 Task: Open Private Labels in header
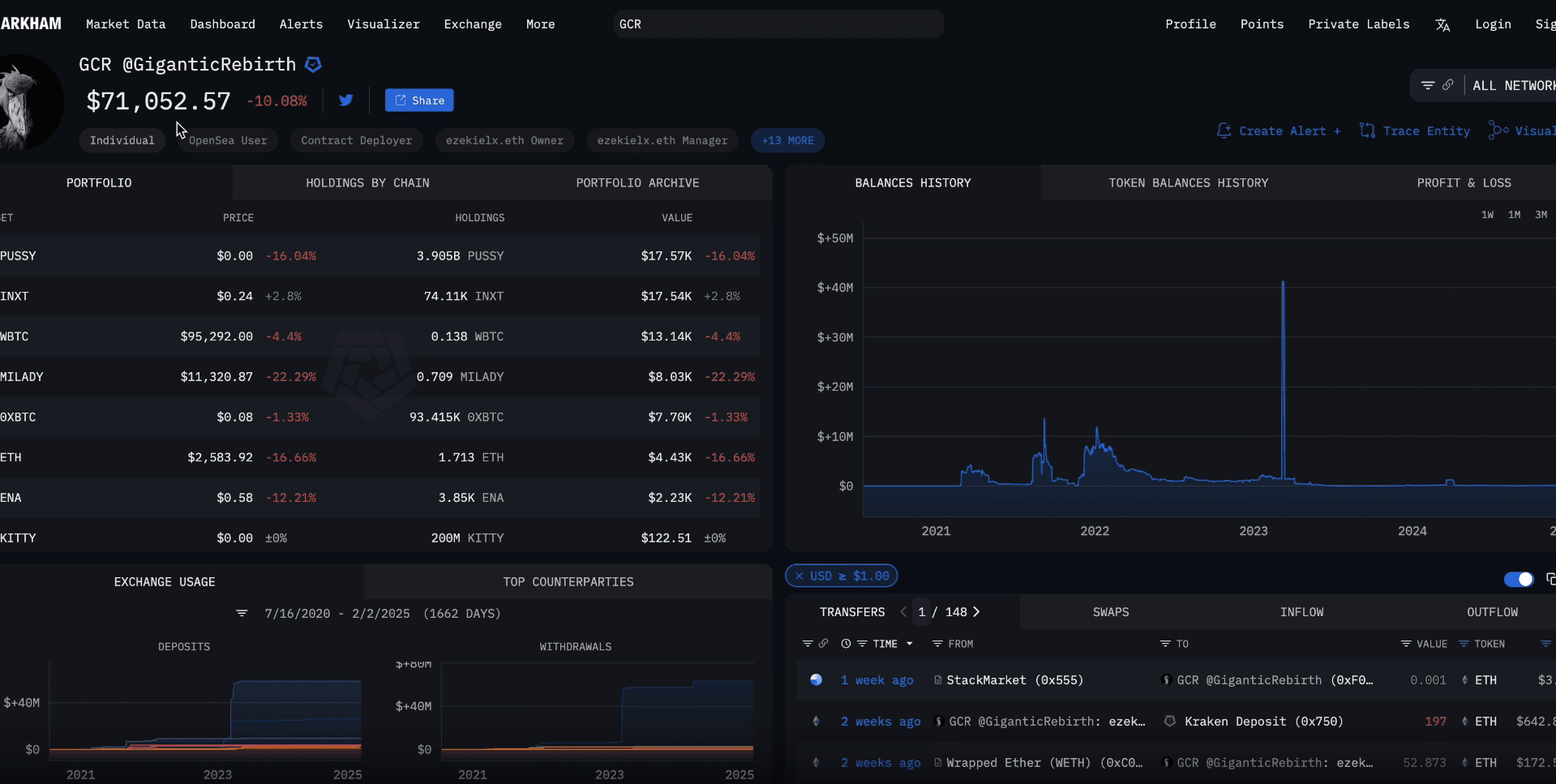point(1359,24)
